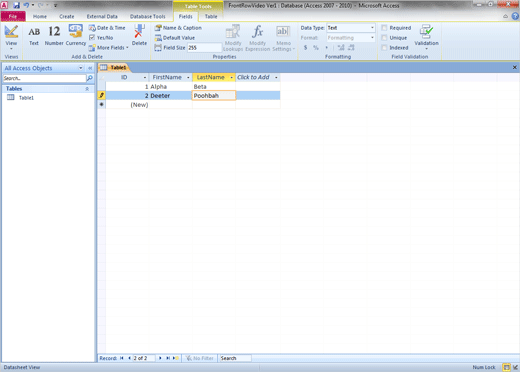Add a Currency field
The height and width of the screenshot is (372, 520).
pyautogui.click(x=76, y=36)
